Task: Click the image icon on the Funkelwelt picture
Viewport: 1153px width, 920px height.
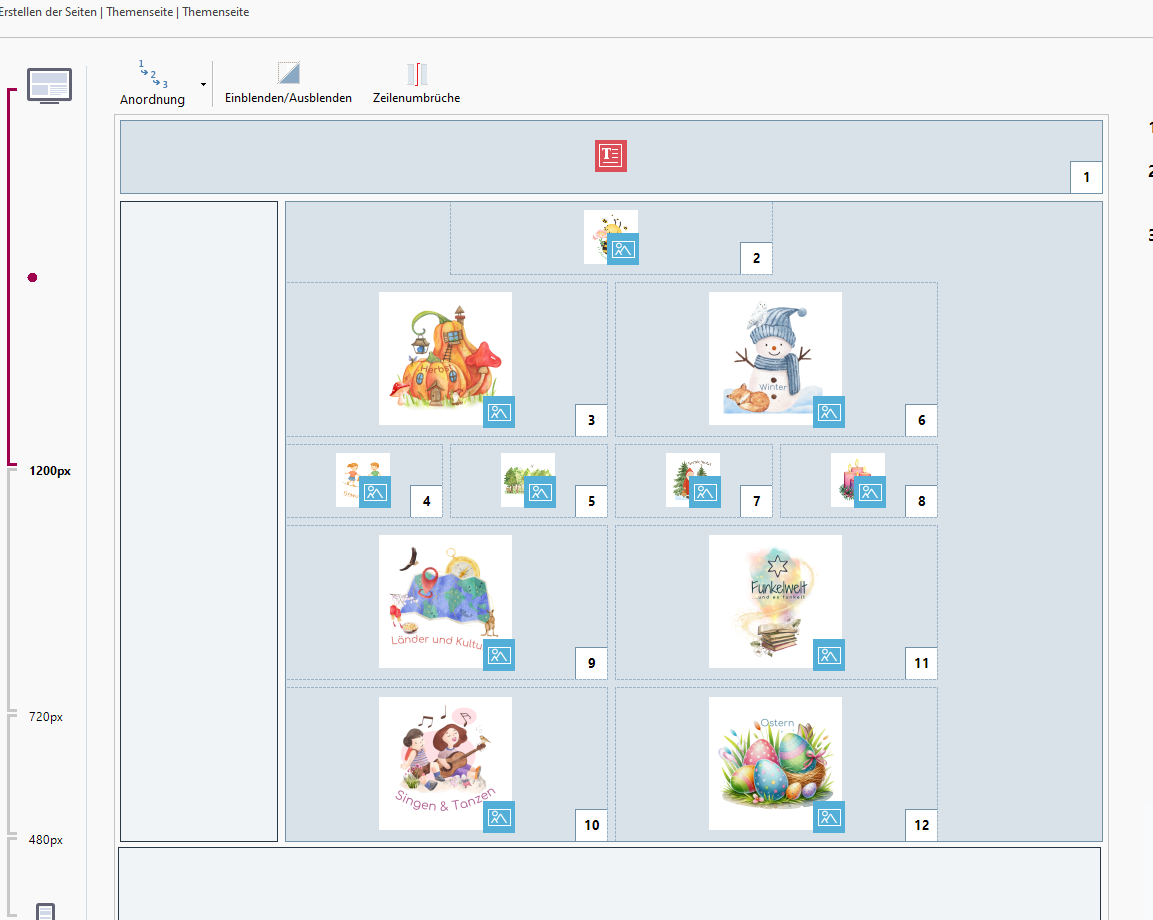Action: click(x=829, y=655)
